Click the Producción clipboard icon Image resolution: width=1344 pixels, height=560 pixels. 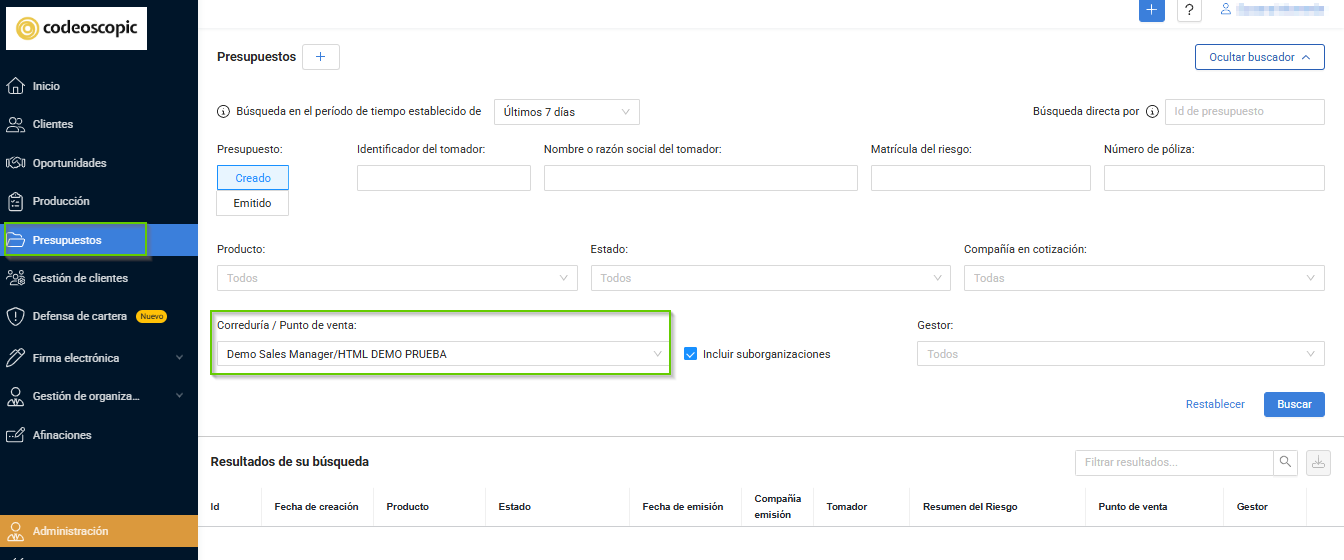tap(16, 201)
